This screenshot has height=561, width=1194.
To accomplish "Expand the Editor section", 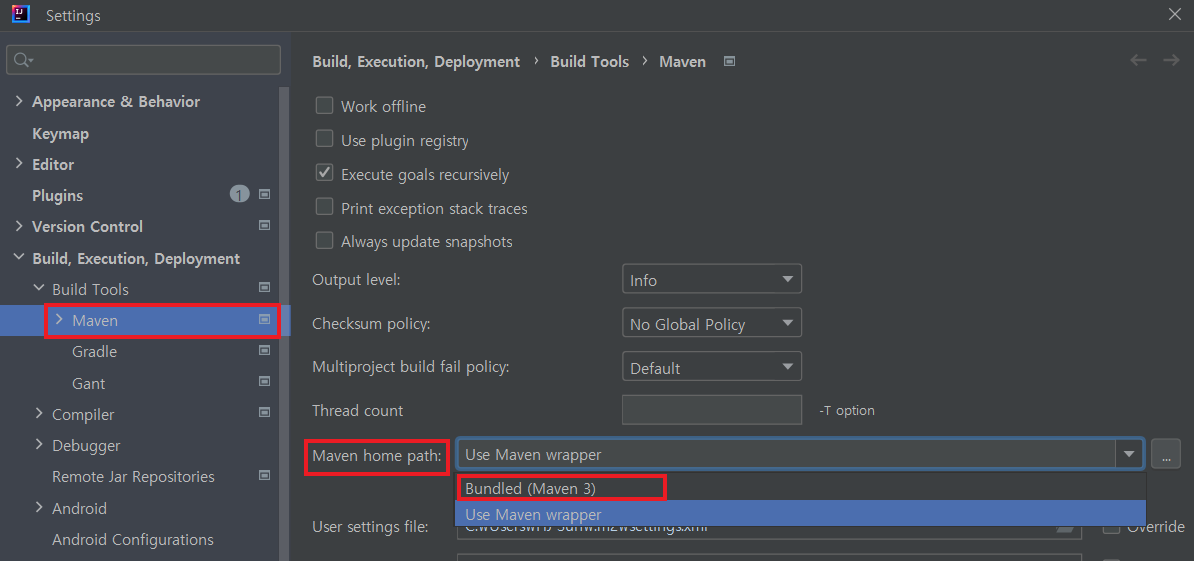I will click(x=19, y=164).
